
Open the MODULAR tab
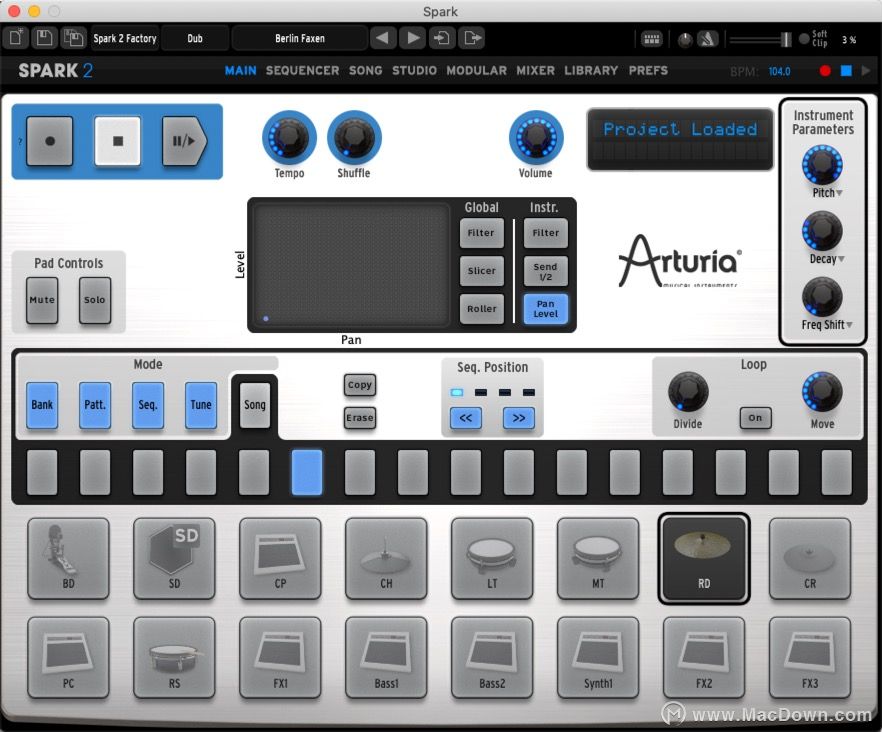pyautogui.click(x=476, y=70)
